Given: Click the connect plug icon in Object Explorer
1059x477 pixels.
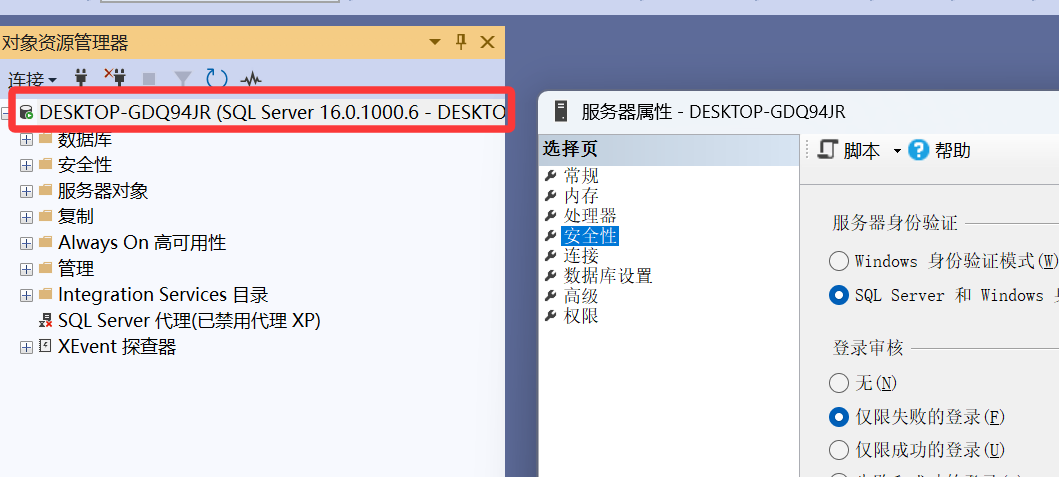Looking at the screenshot, I should pyautogui.click(x=81, y=78).
